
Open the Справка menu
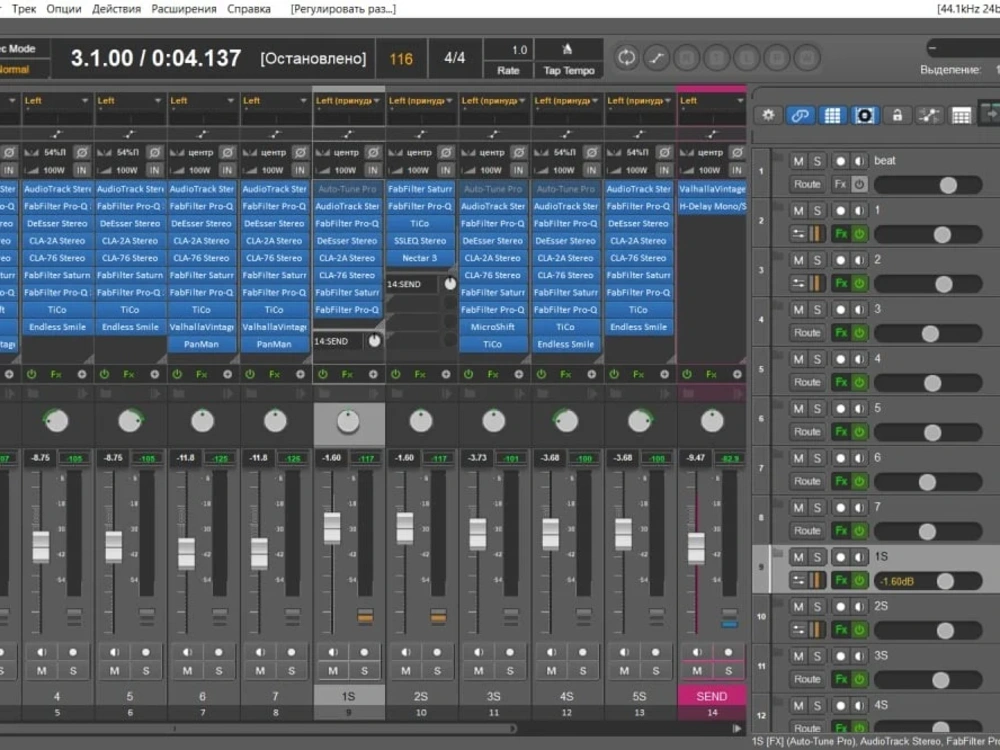point(249,9)
